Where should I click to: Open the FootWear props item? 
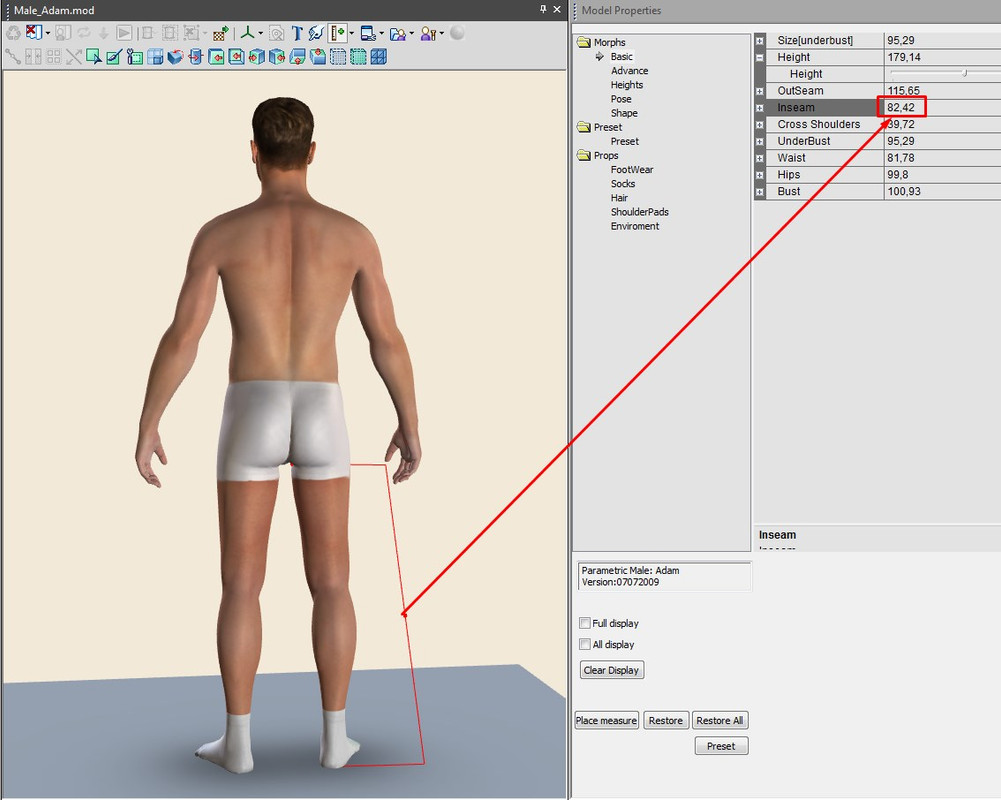pos(632,169)
